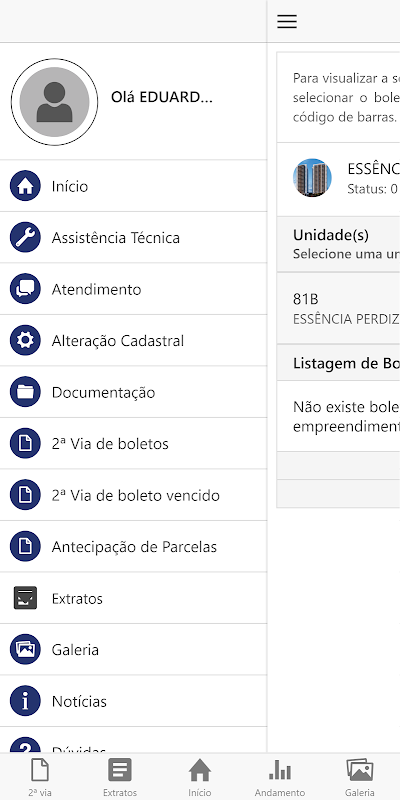Tap the hamburger menu icon
This screenshot has height=800, width=400.
(287, 21)
